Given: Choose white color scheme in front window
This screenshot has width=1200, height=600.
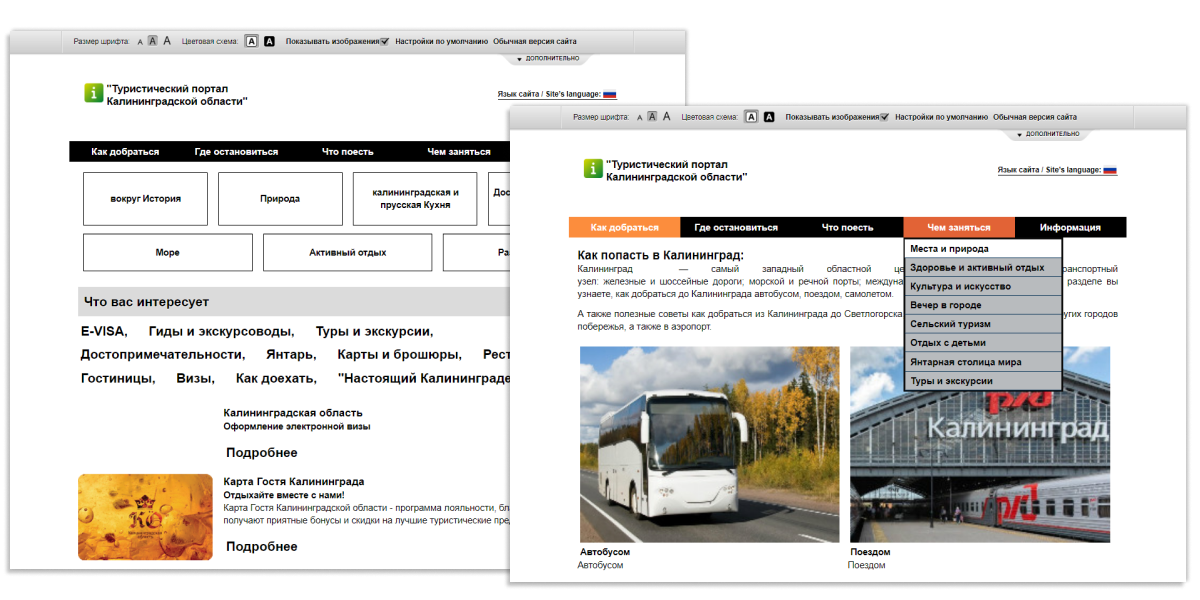Looking at the screenshot, I should 752,117.
